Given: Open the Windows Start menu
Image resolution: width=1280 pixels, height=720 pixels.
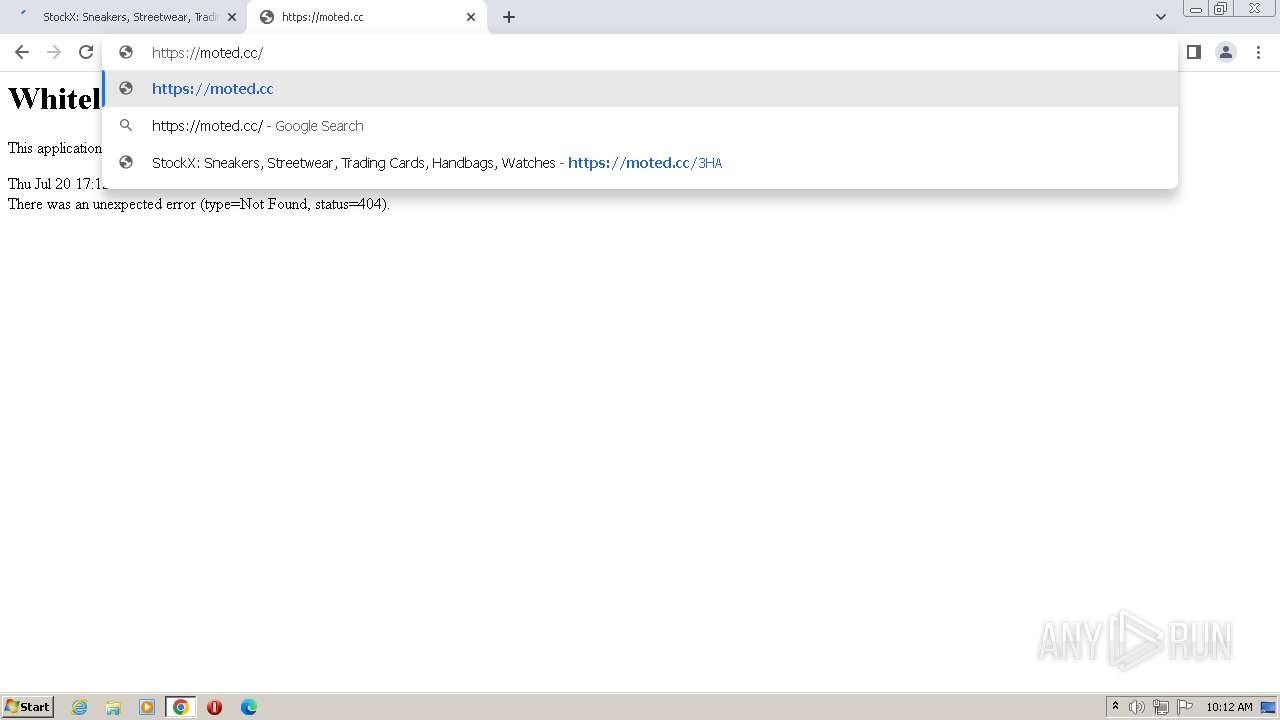Looking at the screenshot, I should (27, 707).
